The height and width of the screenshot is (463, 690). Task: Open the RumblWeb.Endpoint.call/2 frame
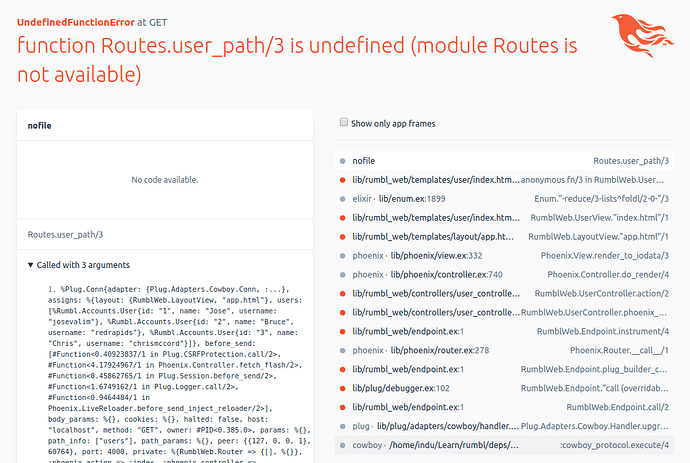click(x=504, y=407)
